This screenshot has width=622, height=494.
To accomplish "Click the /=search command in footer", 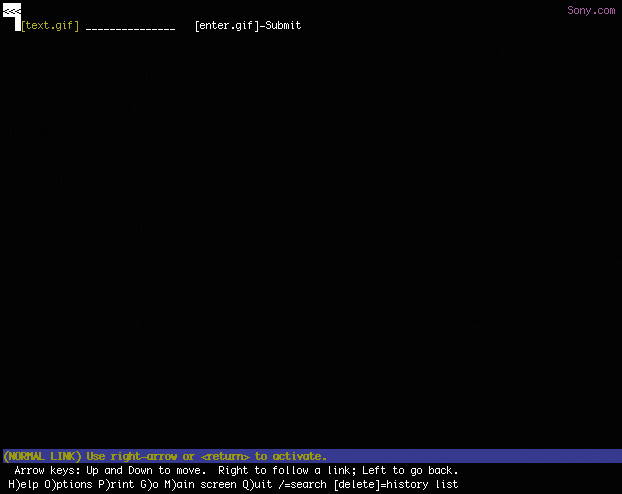I will click(302, 484).
